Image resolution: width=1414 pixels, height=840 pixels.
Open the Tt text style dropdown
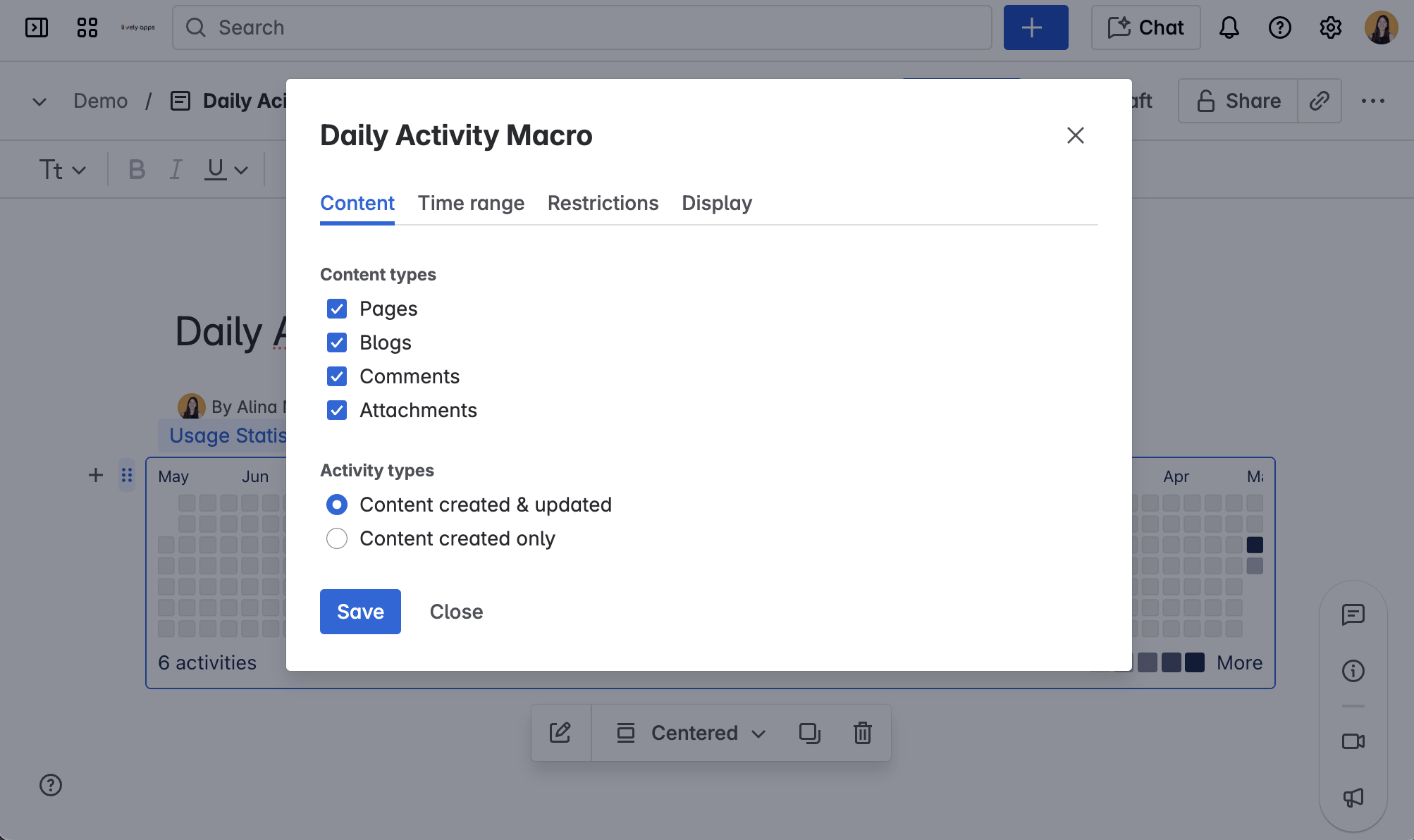(62, 169)
